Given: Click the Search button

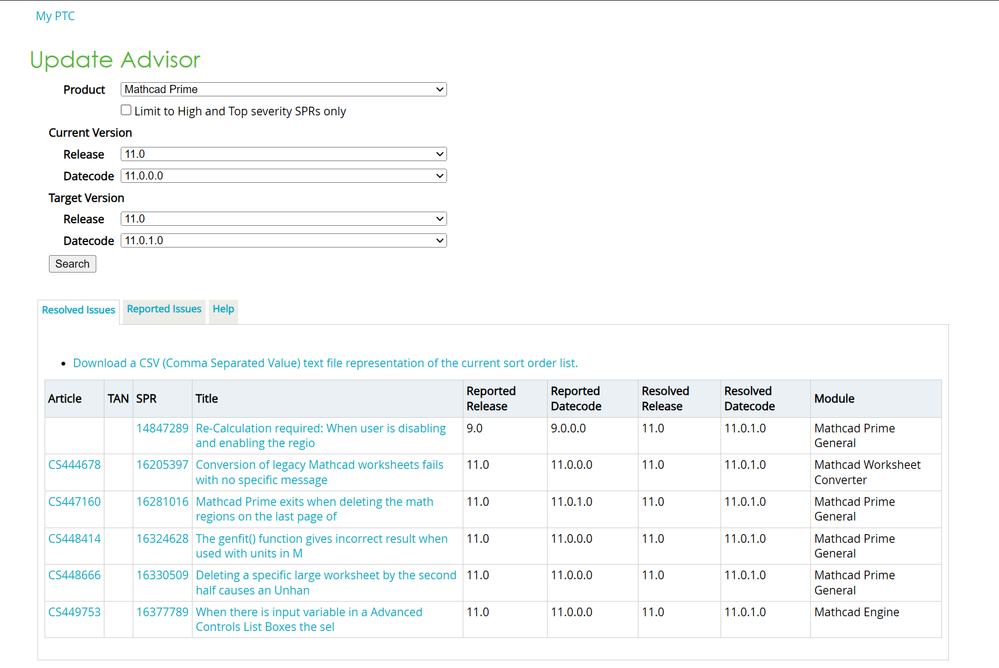Looking at the screenshot, I should coord(73,264).
